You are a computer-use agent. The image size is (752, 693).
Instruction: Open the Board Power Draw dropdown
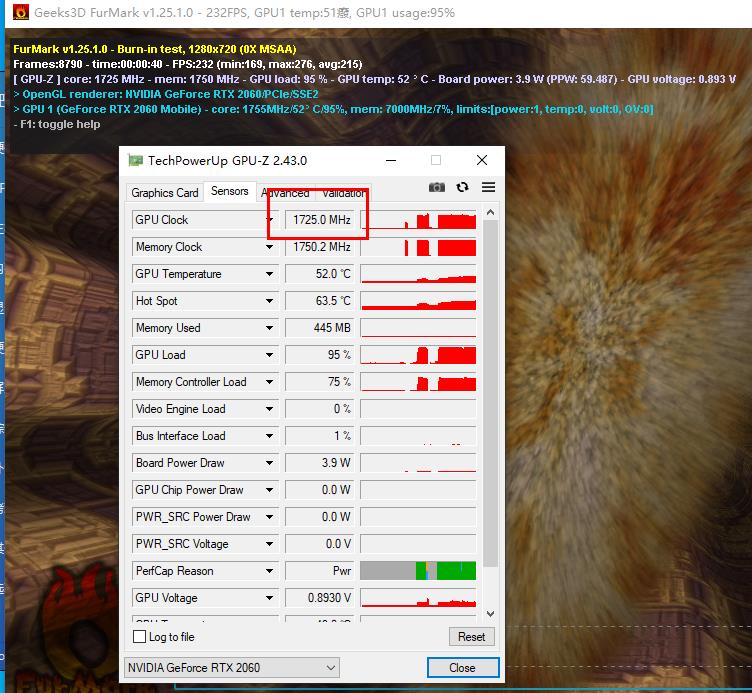[x=270, y=463]
